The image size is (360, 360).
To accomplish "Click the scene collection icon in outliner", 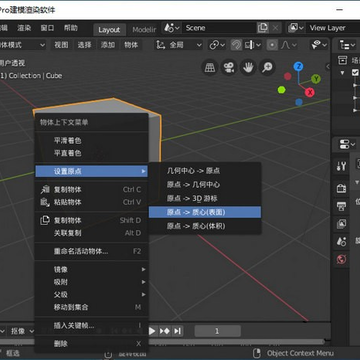I will pyautogui.click(x=343, y=60).
